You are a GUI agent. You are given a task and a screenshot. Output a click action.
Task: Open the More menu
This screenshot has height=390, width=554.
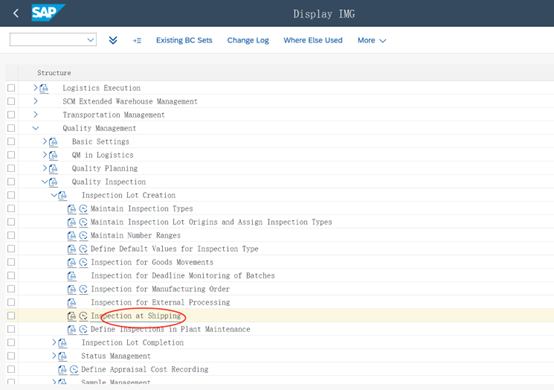371,41
